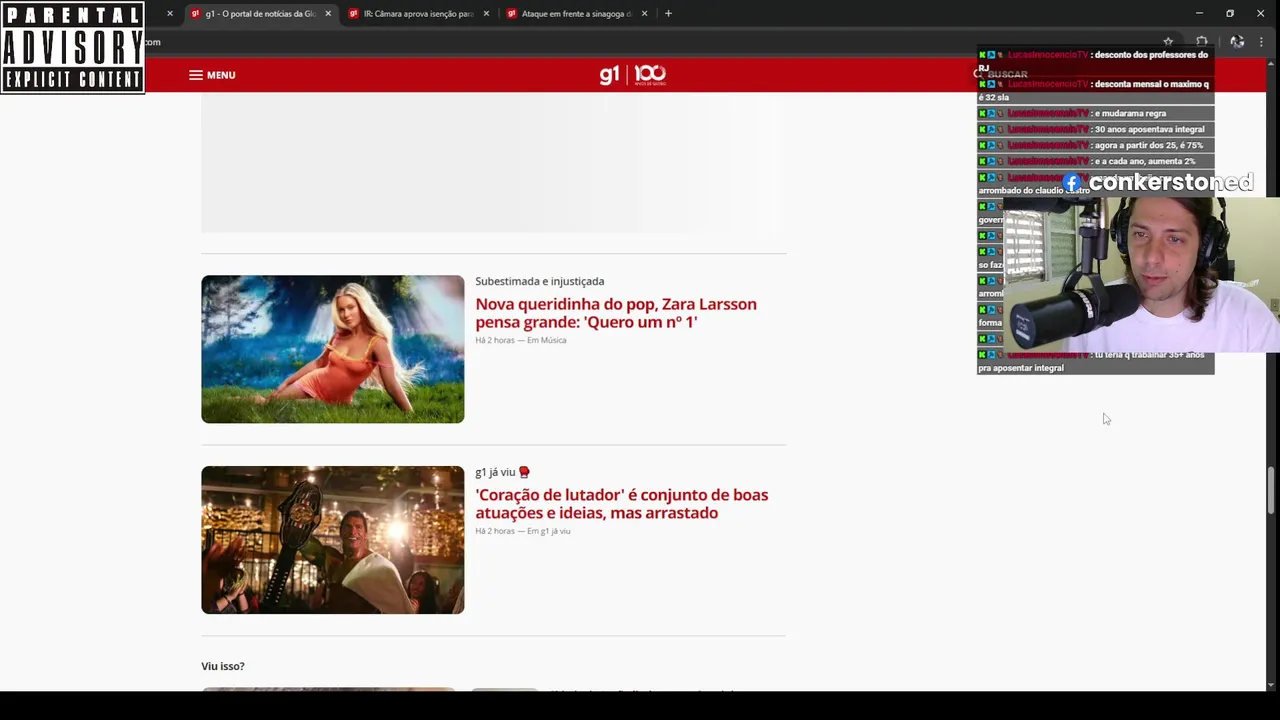Click the Zara Larsson article thumbnail
This screenshot has height=720, width=1280.
click(333, 349)
